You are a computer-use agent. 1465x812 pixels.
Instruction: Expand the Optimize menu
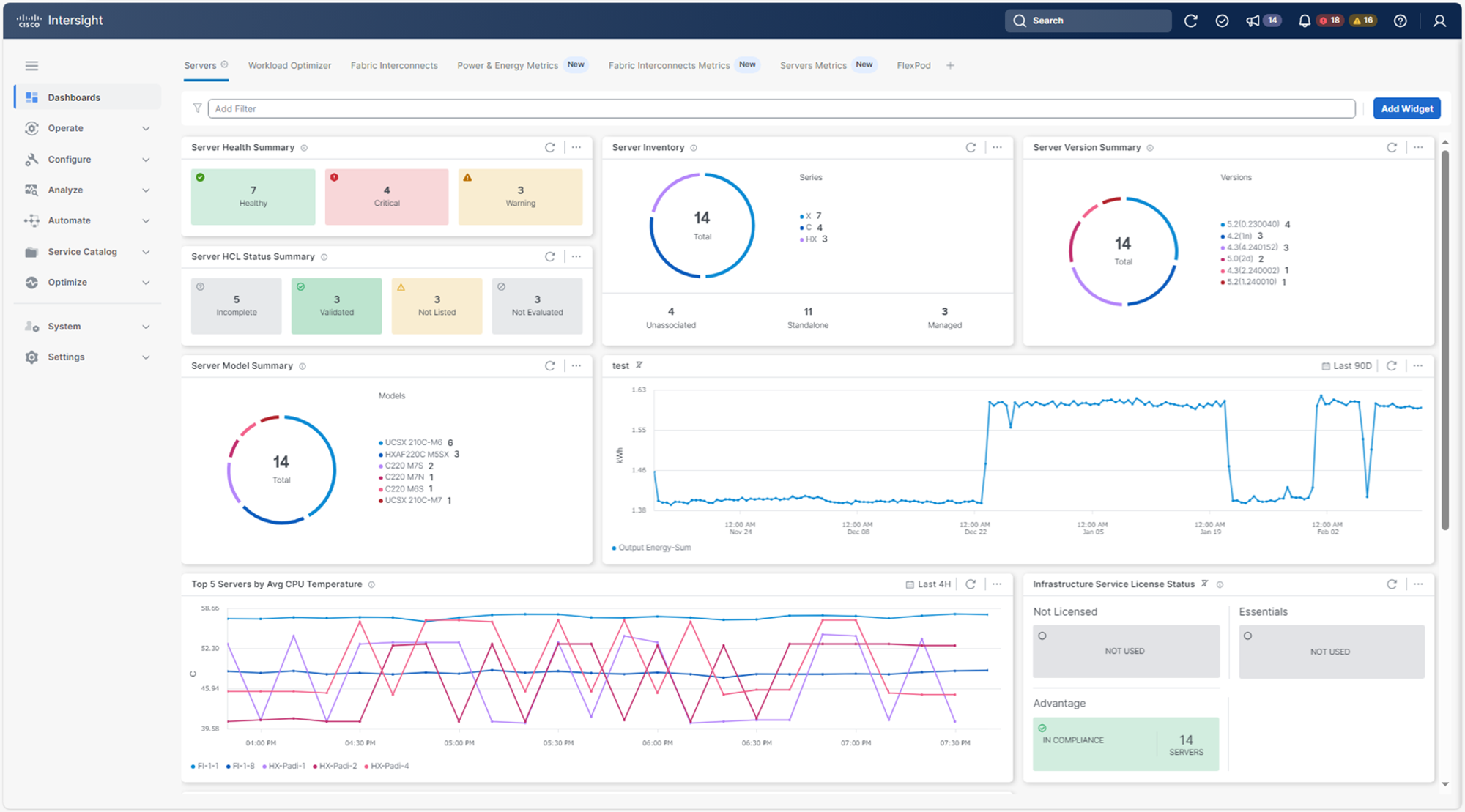click(x=88, y=283)
